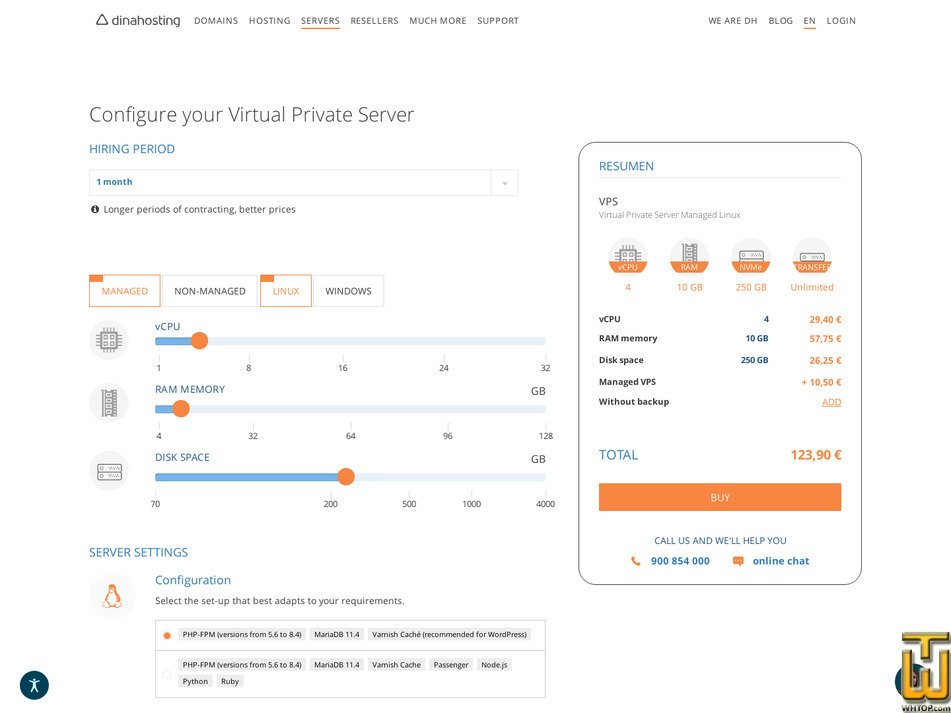
Task: Switch to the NON-MANAGED server option
Action: (211, 290)
